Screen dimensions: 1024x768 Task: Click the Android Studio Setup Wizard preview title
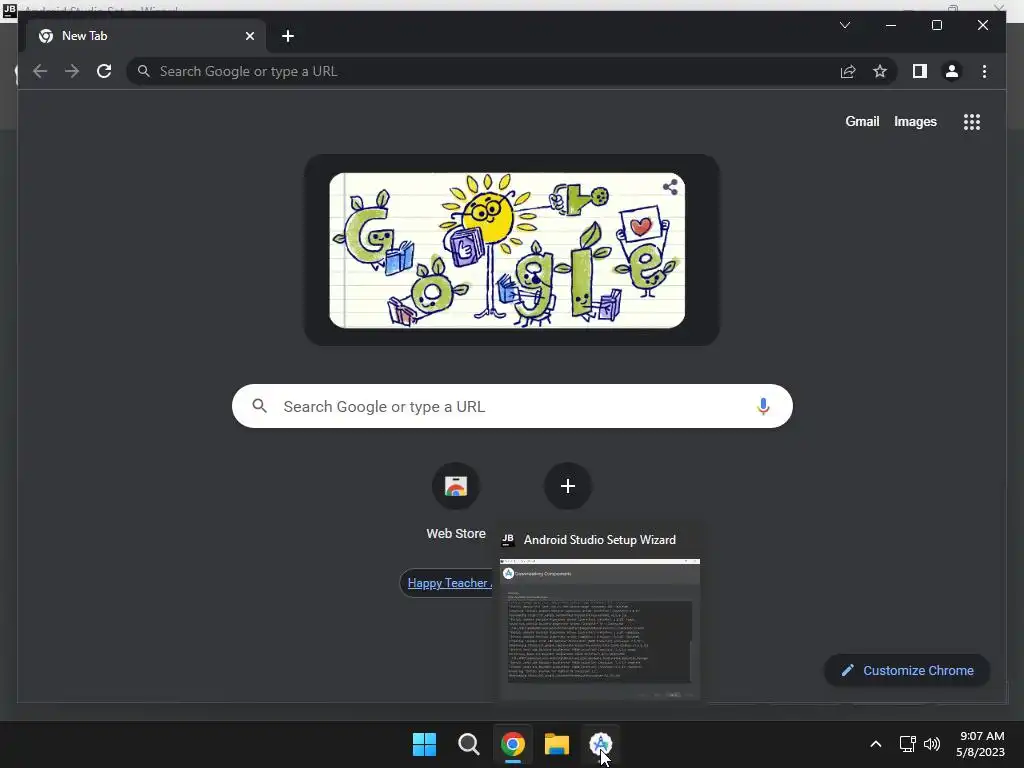coord(600,540)
